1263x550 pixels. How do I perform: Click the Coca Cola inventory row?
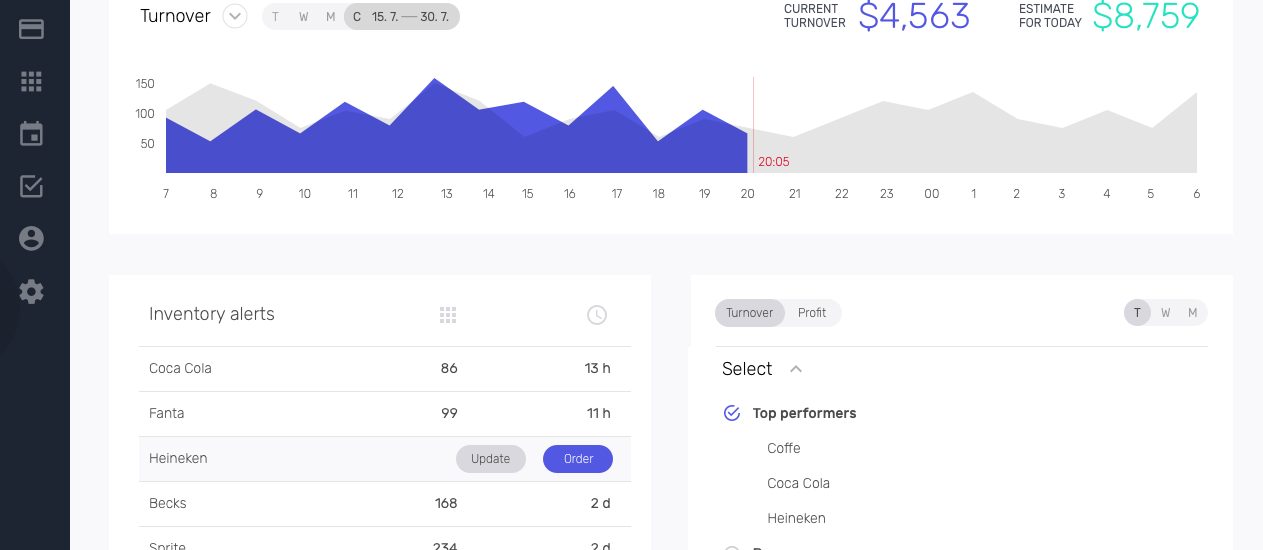385,369
